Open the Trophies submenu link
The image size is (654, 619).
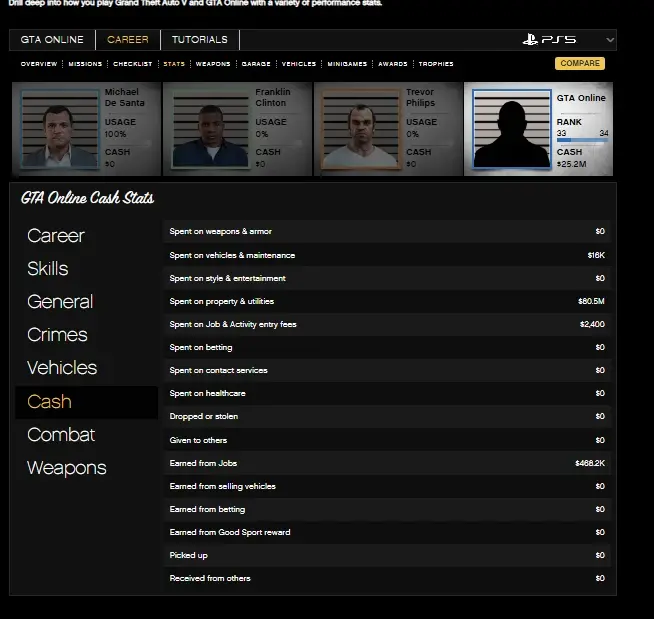(436, 64)
